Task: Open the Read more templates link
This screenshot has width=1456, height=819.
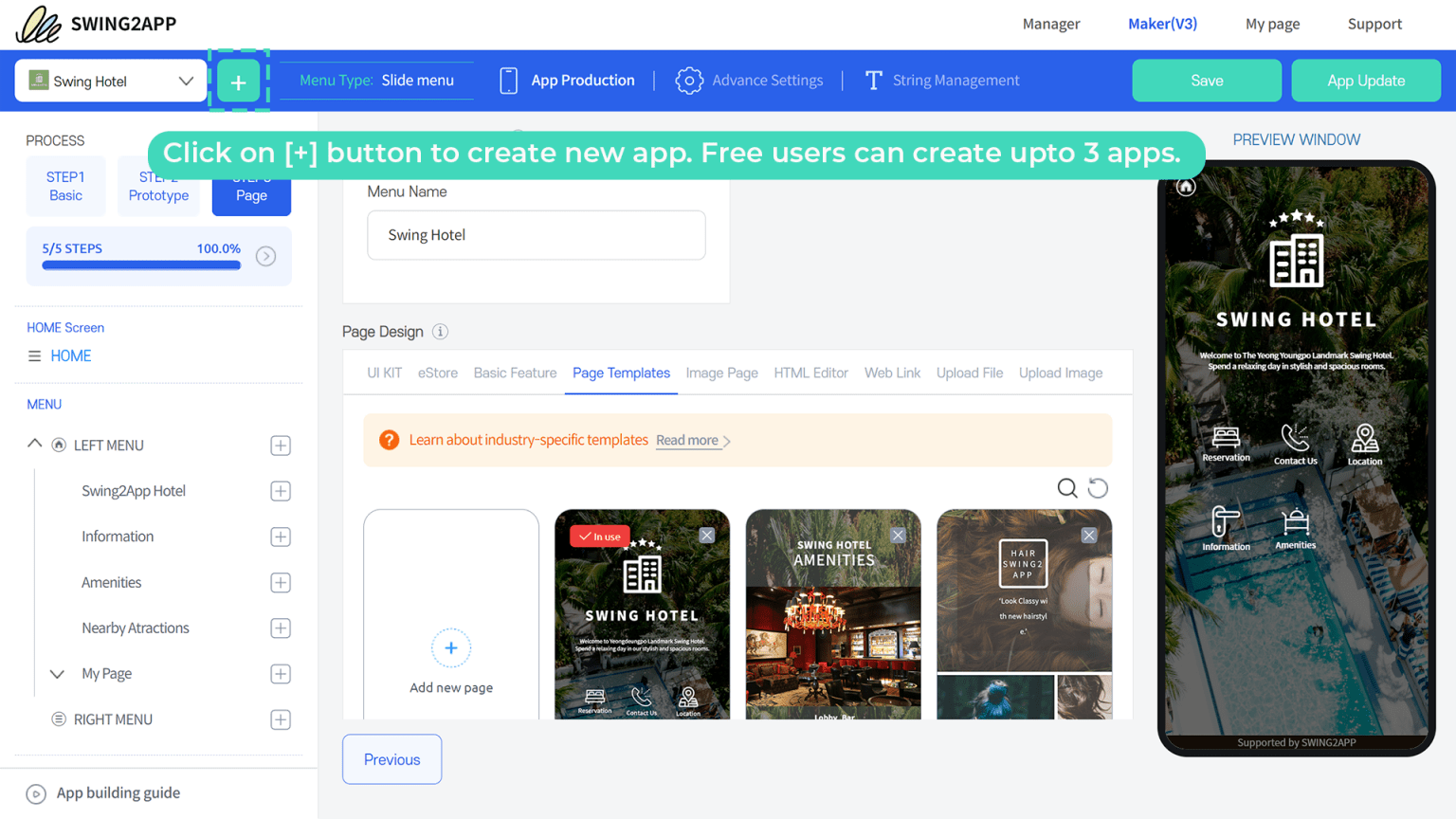Action: [x=686, y=440]
